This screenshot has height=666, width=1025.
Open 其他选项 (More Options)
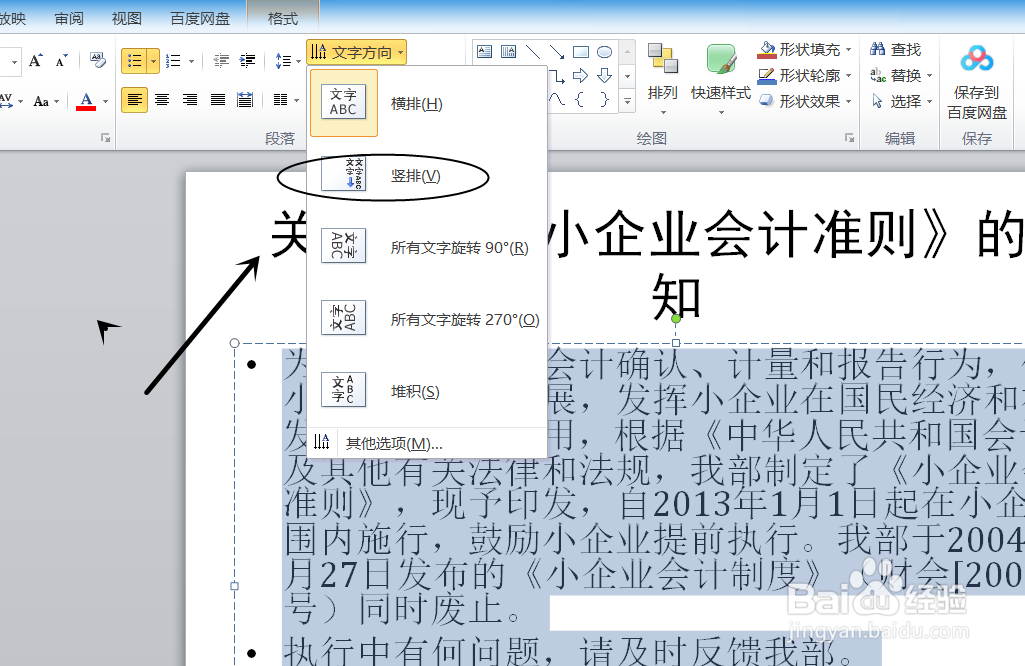click(x=392, y=442)
